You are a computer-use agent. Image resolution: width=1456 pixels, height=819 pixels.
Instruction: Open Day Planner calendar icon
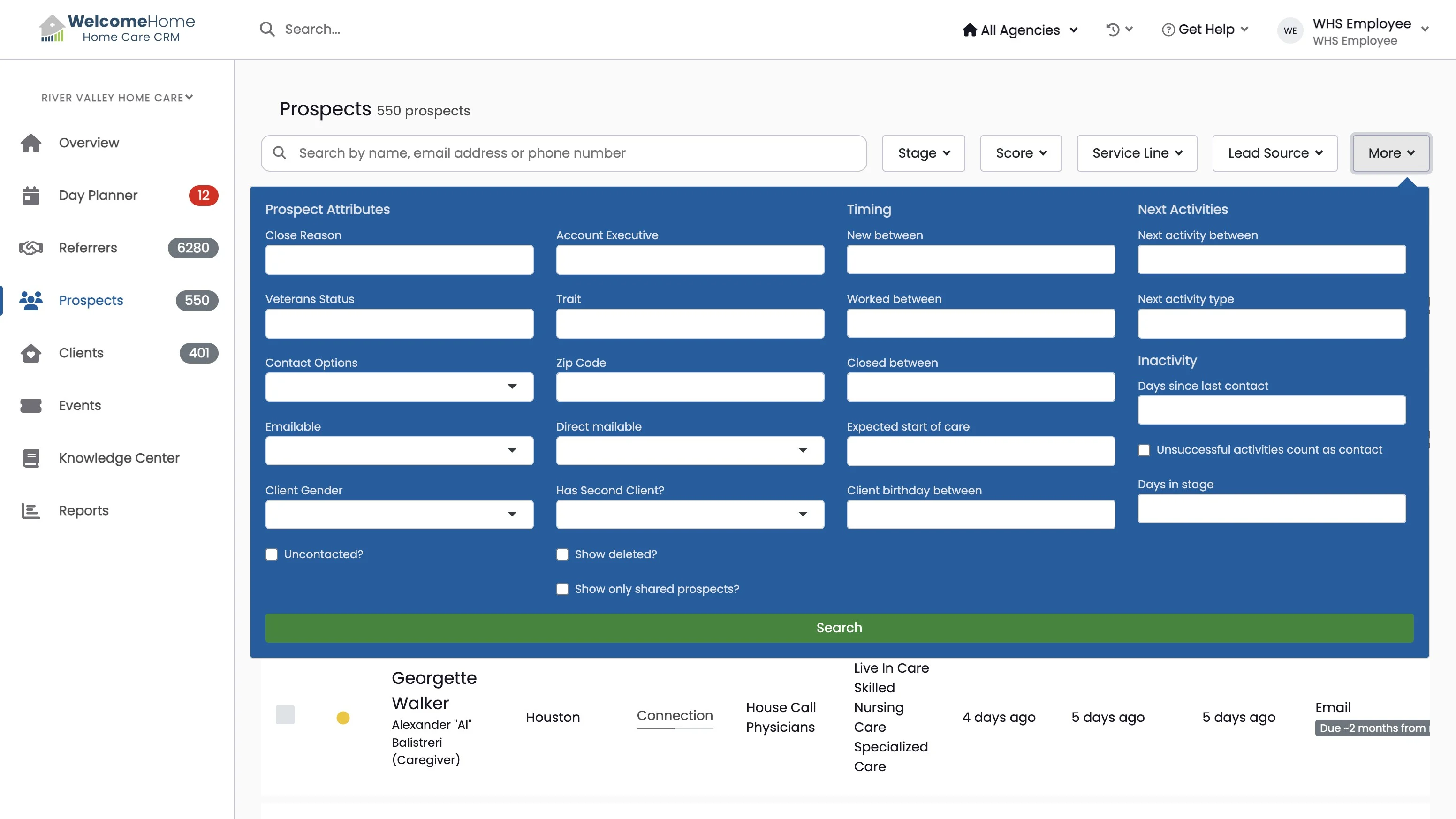coord(30,196)
